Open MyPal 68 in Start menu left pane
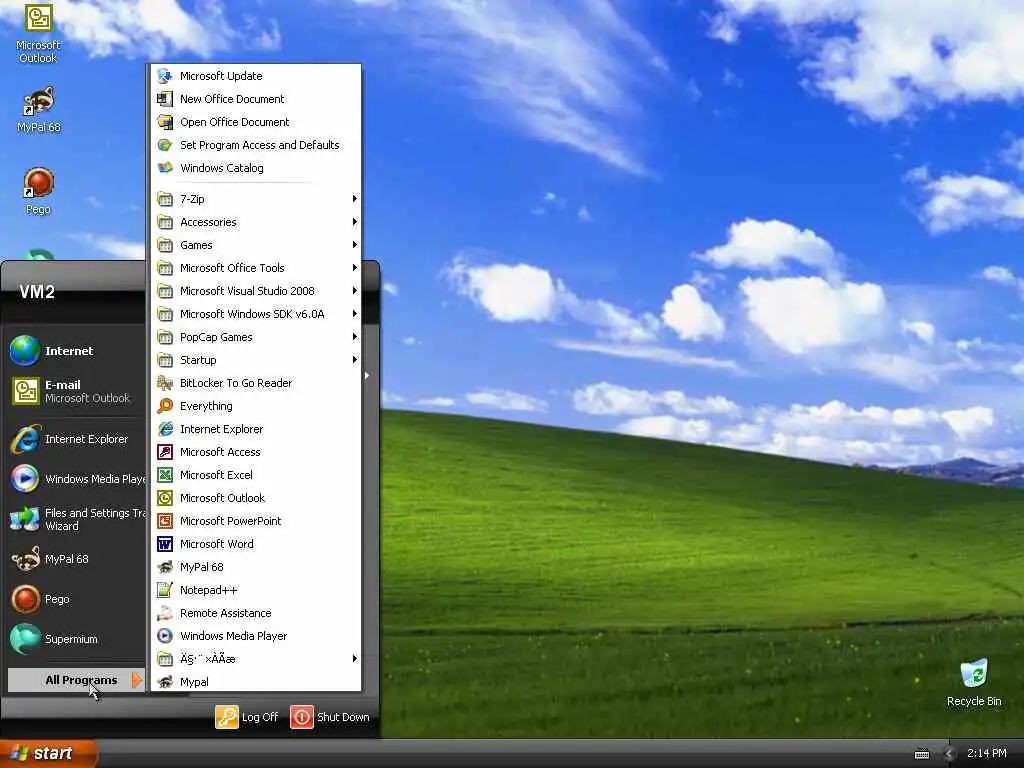The image size is (1024, 768). [76, 559]
